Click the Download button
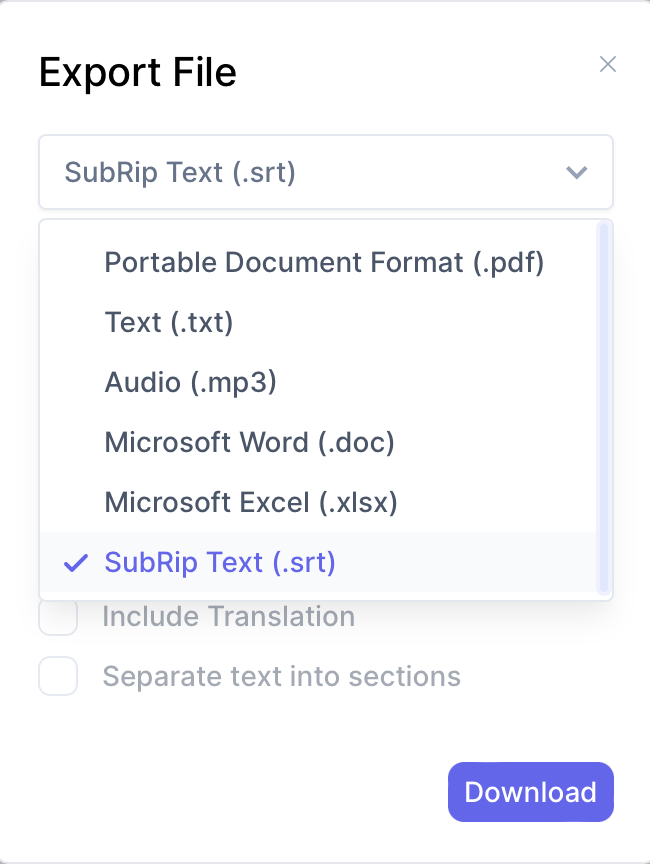 pos(530,791)
